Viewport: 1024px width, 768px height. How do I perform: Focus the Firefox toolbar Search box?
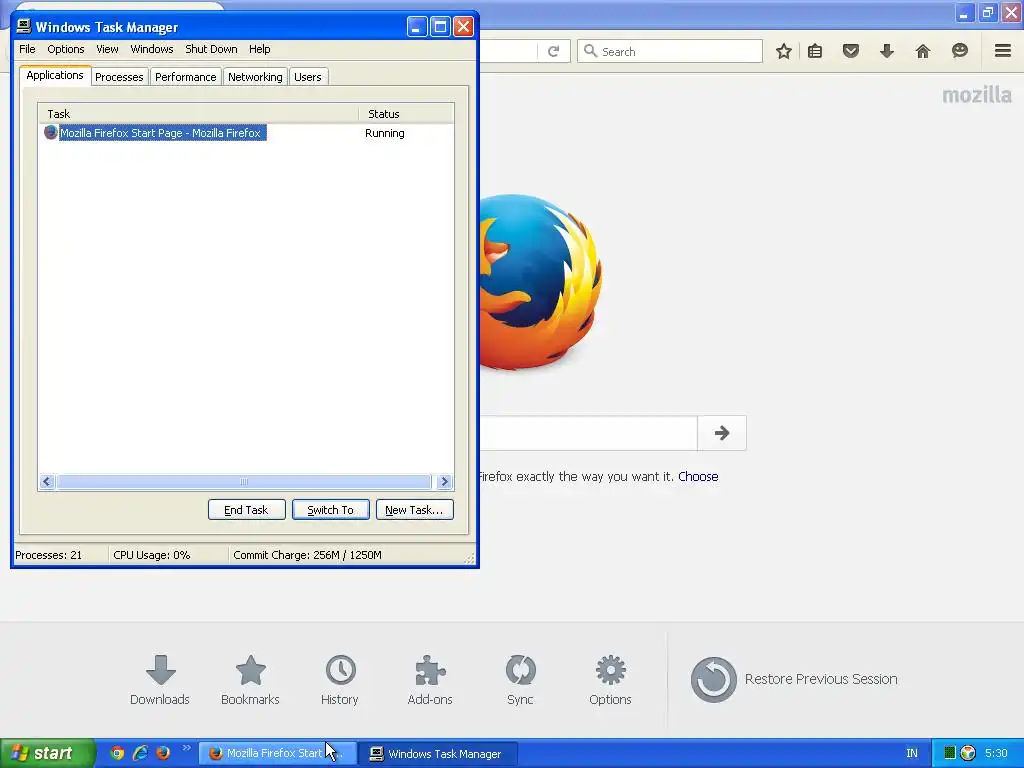(x=669, y=51)
